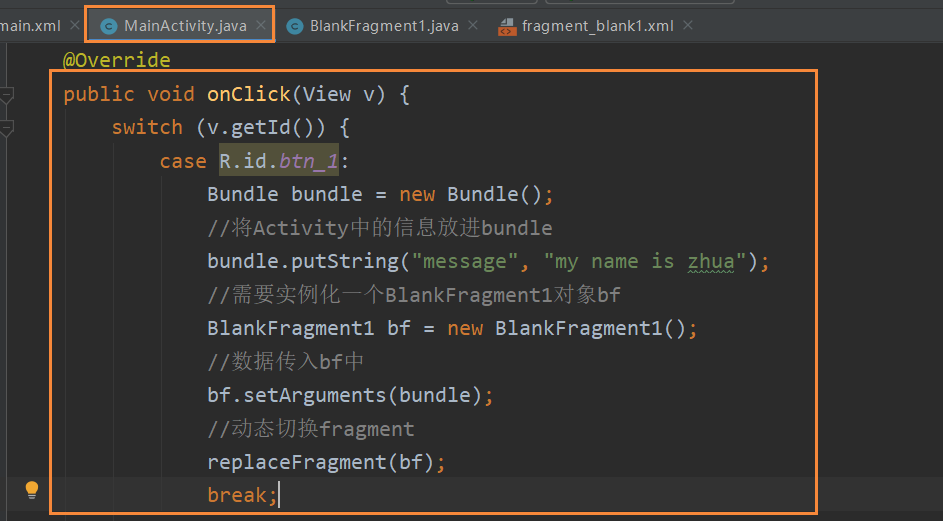Viewport: 943px width, 521px height.
Task: Click the putString method call
Action: pyautogui.click(x=345, y=262)
